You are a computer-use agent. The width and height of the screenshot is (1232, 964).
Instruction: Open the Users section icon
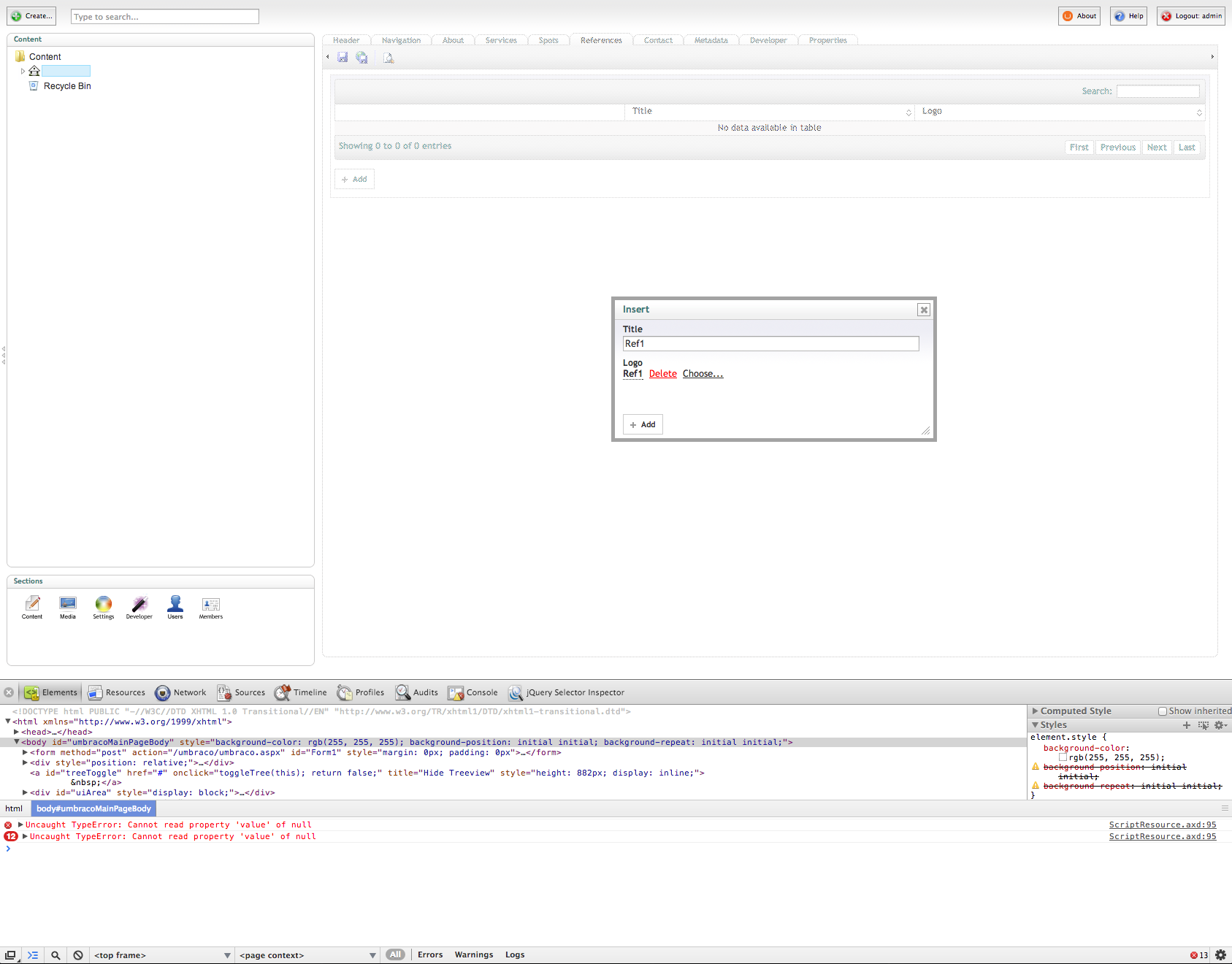(x=175, y=607)
